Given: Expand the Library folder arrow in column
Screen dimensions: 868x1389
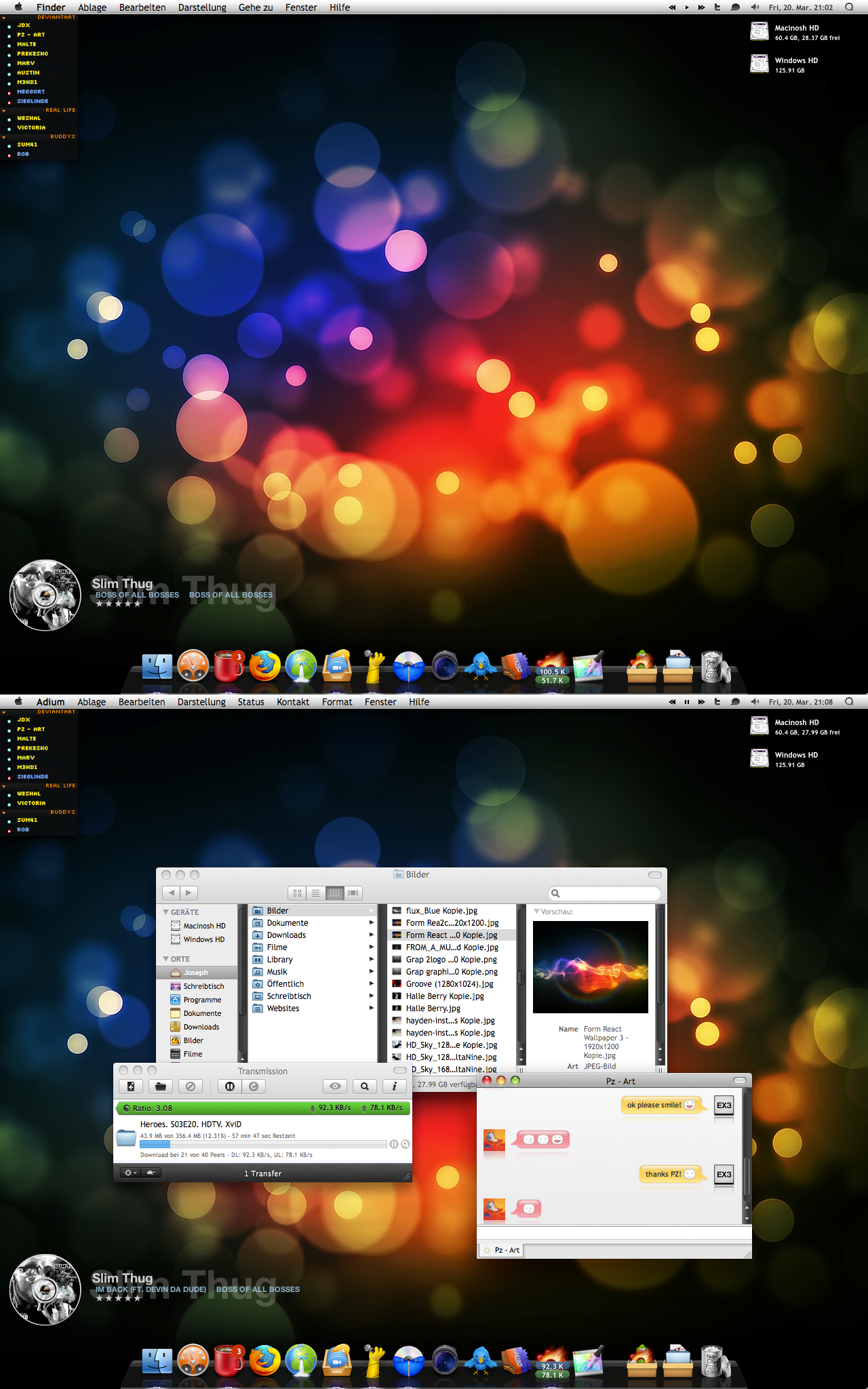Looking at the screenshot, I should [371, 960].
